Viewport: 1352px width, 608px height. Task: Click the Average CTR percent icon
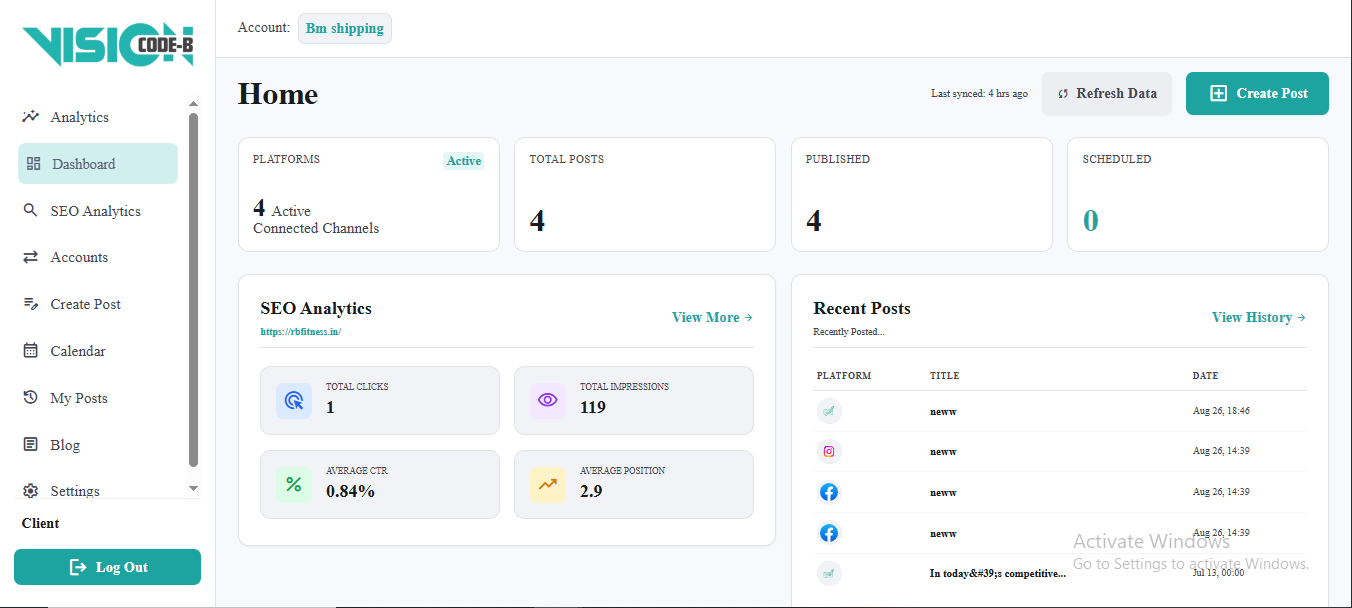[x=294, y=484]
